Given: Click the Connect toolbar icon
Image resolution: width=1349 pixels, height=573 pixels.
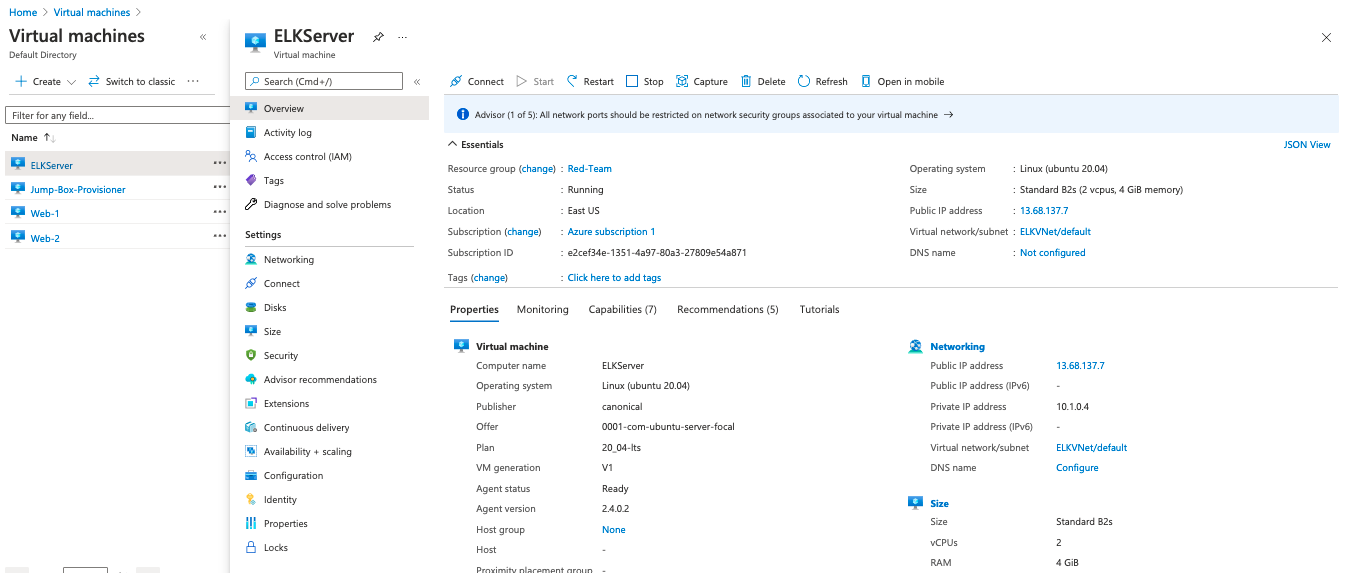Looking at the screenshot, I should point(456,81).
